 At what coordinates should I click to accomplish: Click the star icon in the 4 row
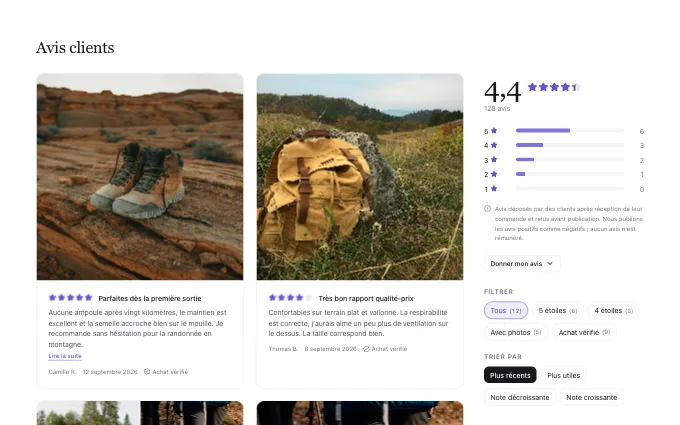click(x=494, y=145)
